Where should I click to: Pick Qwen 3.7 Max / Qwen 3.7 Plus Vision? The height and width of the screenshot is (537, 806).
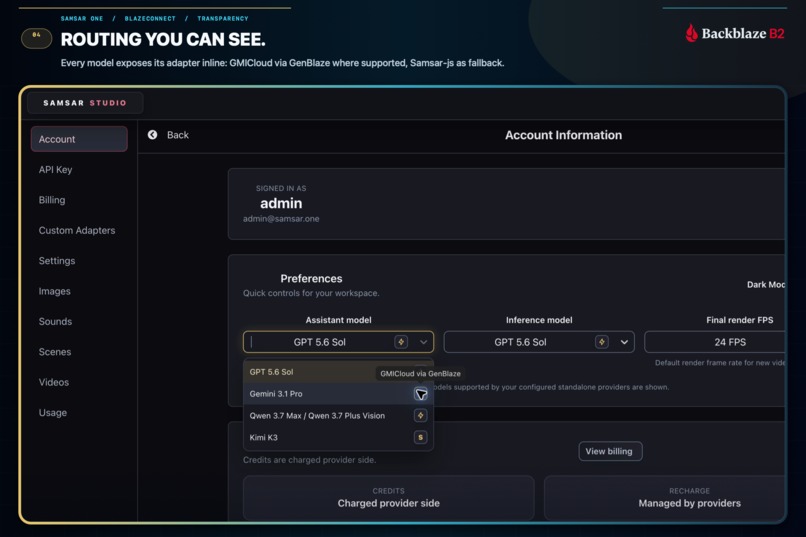pyautogui.click(x=338, y=415)
